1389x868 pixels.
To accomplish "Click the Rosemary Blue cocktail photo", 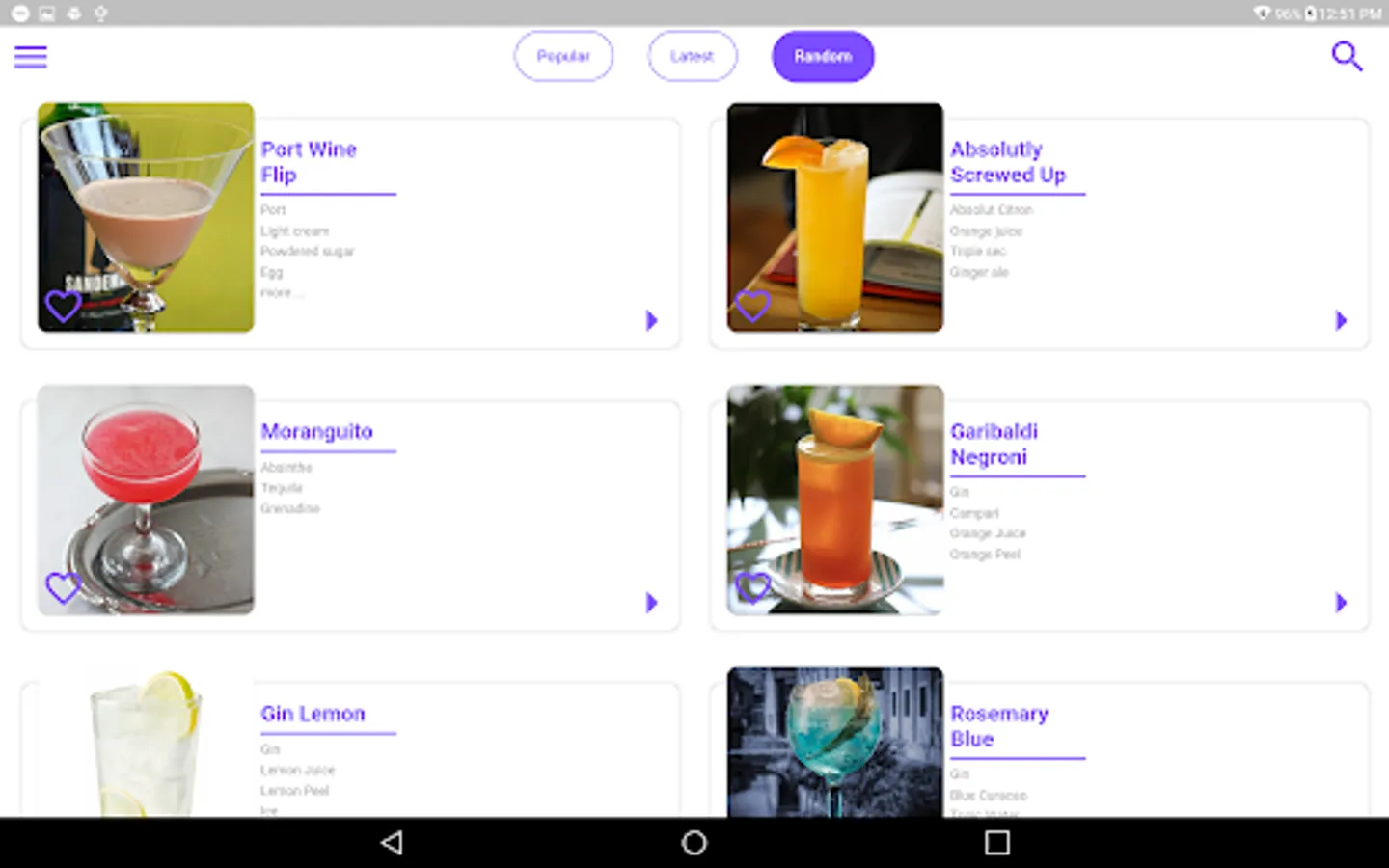I will [x=835, y=743].
